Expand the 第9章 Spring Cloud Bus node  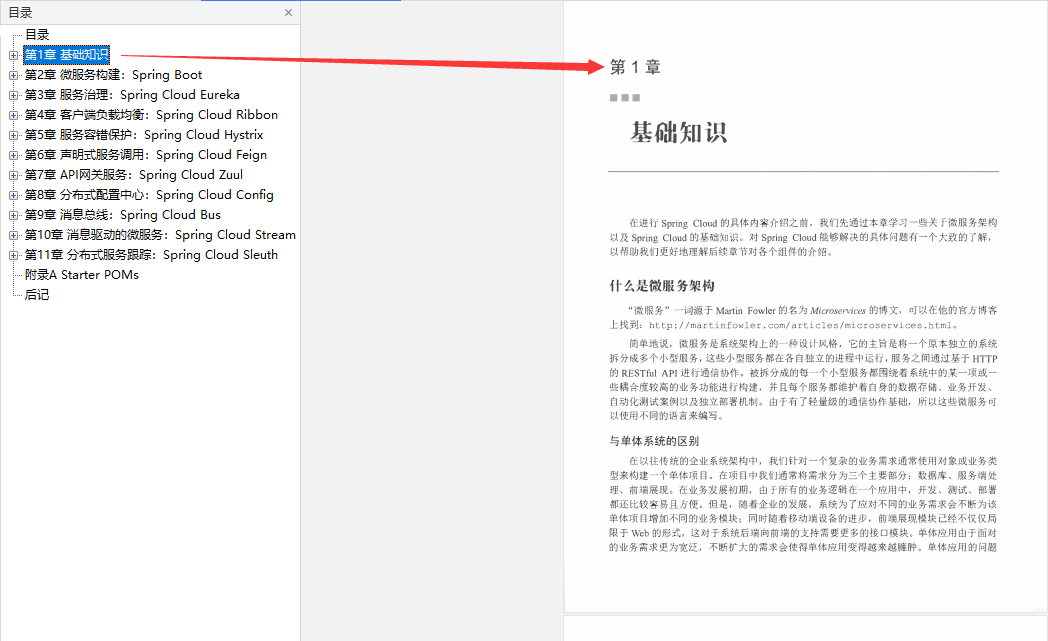pyautogui.click(x=13, y=215)
